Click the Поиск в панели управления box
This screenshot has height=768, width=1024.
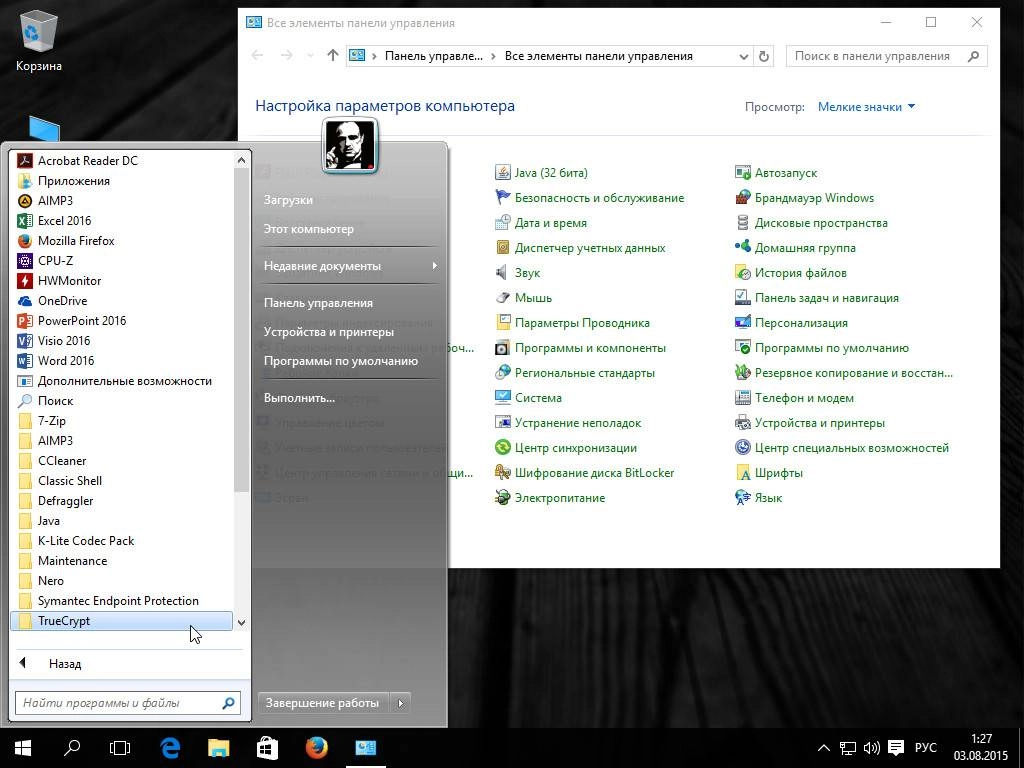tap(886, 57)
